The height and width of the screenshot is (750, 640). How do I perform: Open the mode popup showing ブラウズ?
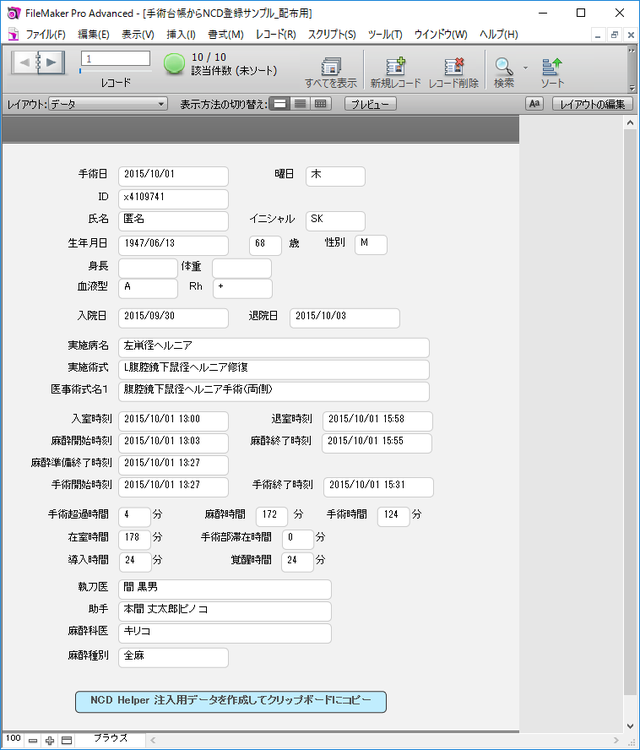(x=110, y=739)
